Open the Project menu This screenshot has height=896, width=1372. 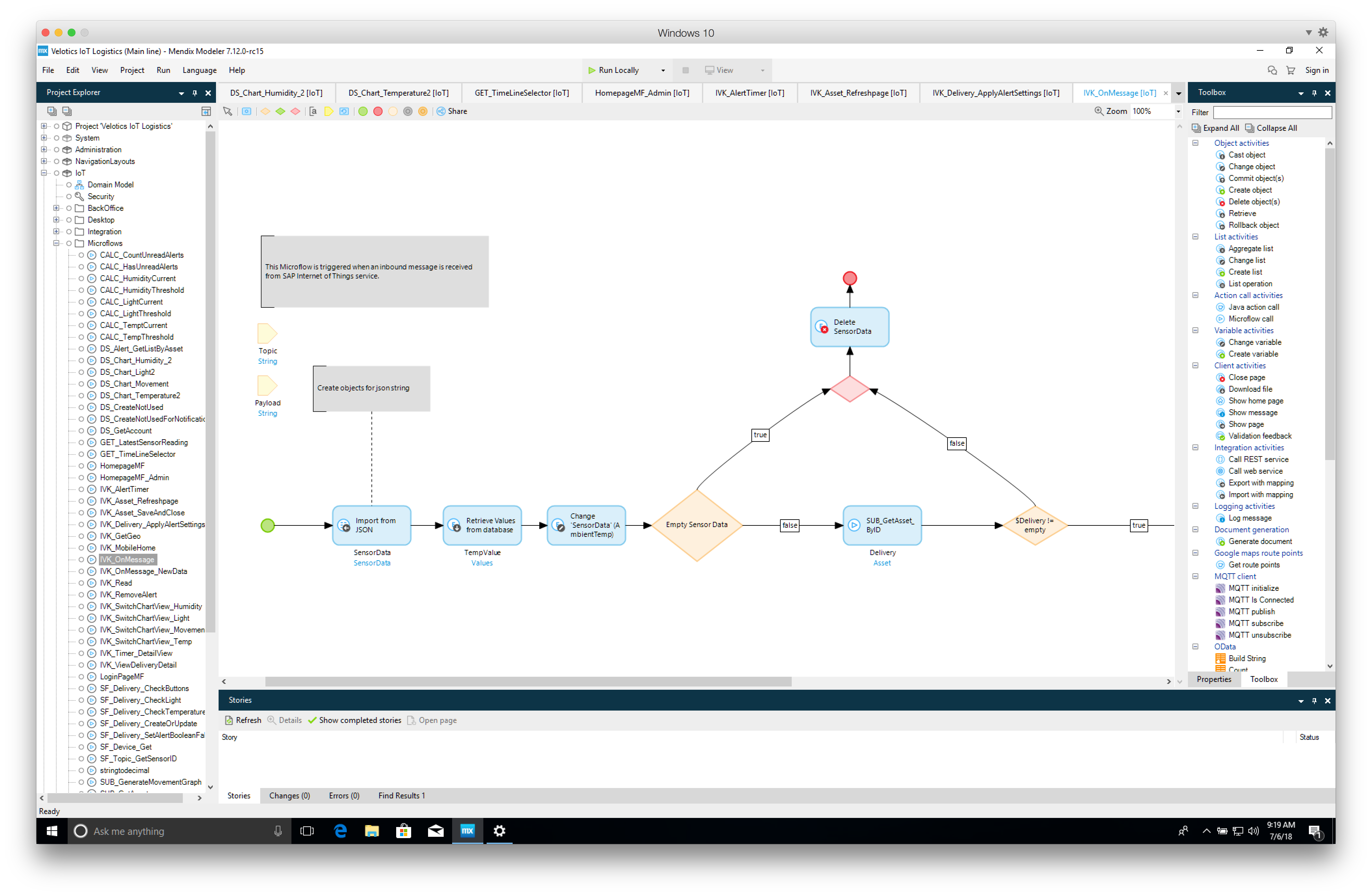[132, 70]
